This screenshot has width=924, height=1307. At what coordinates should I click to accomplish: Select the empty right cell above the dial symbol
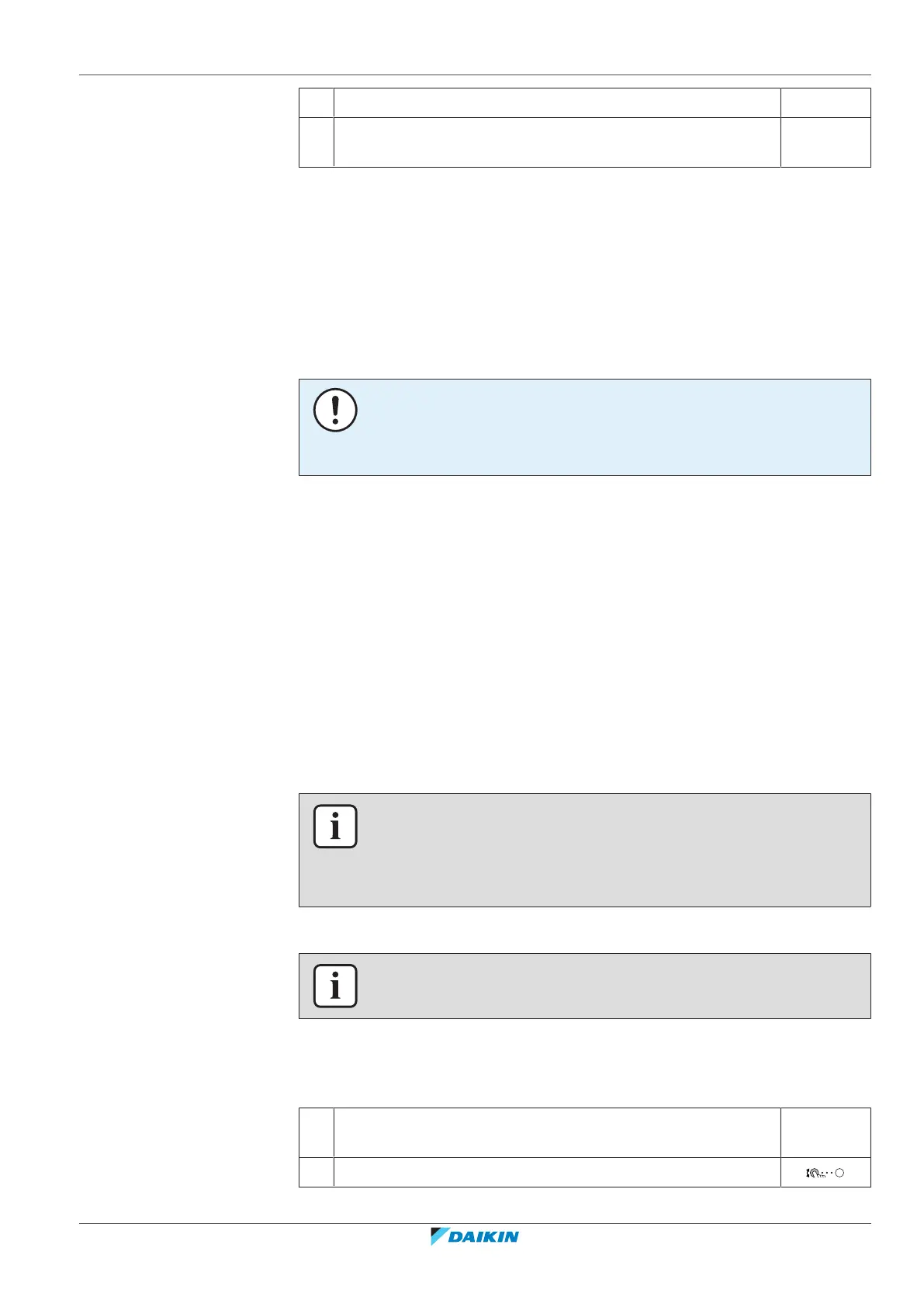coord(825,1132)
